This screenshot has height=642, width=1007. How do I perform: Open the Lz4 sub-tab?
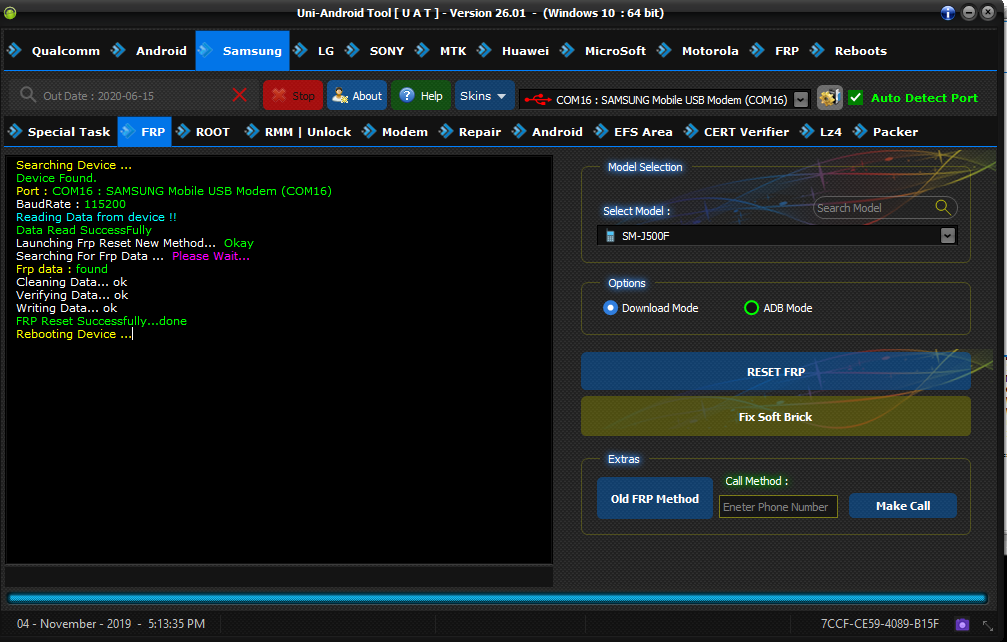tap(821, 132)
